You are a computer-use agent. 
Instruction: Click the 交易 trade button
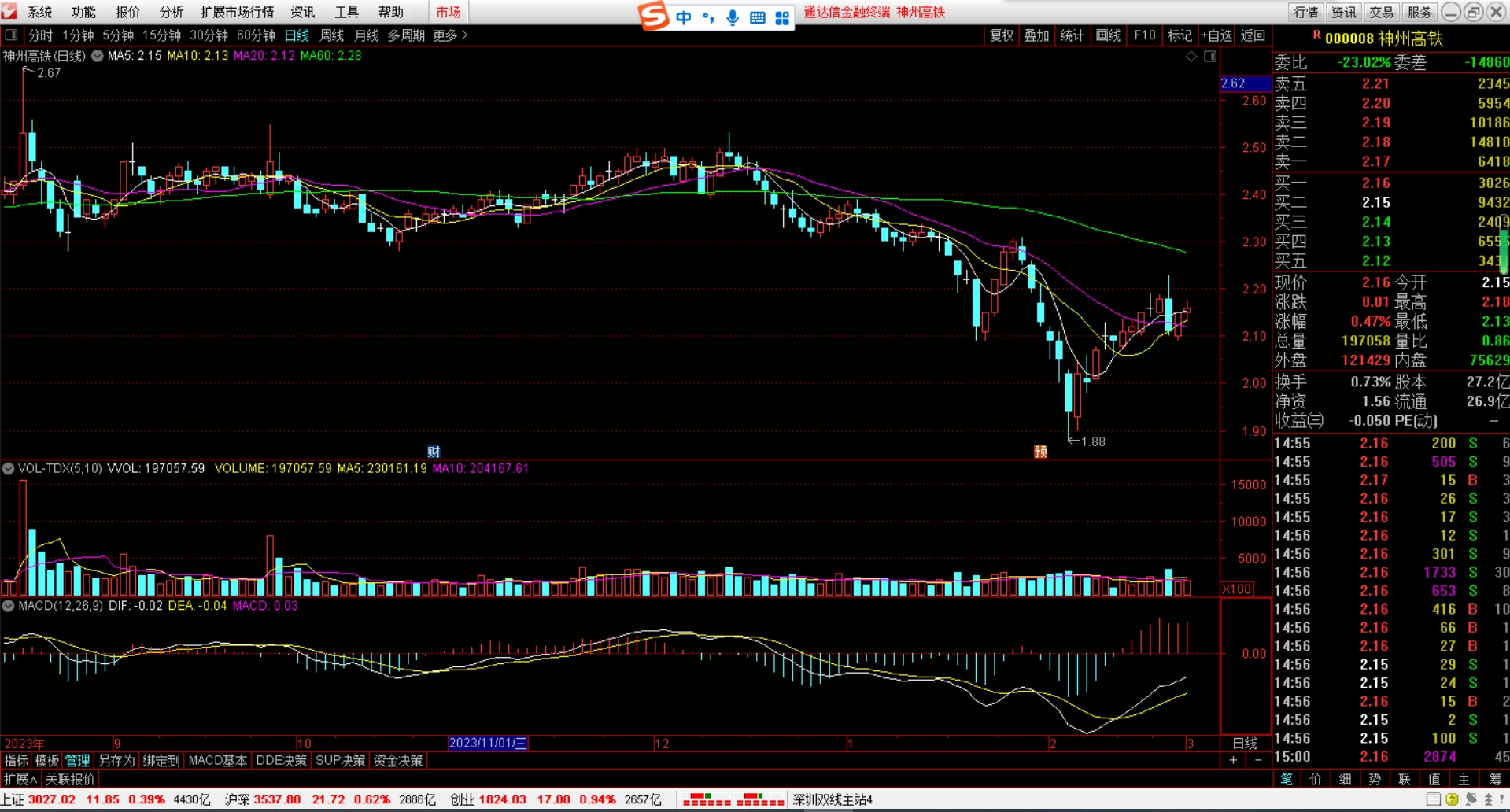click(1381, 12)
